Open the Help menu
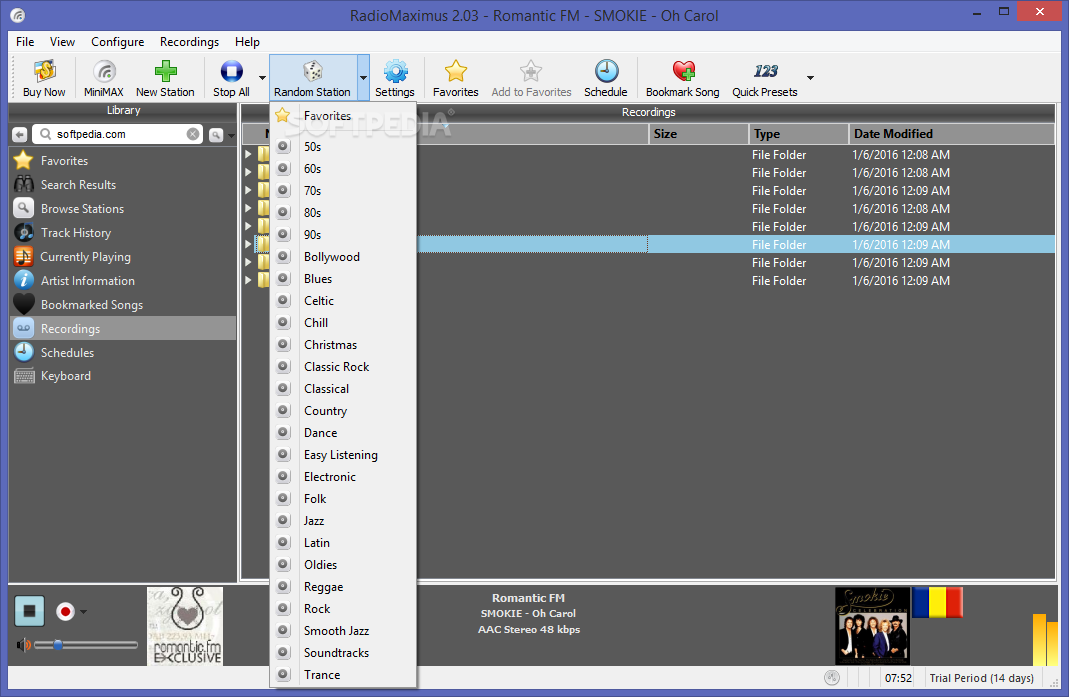 click(x=247, y=42)
